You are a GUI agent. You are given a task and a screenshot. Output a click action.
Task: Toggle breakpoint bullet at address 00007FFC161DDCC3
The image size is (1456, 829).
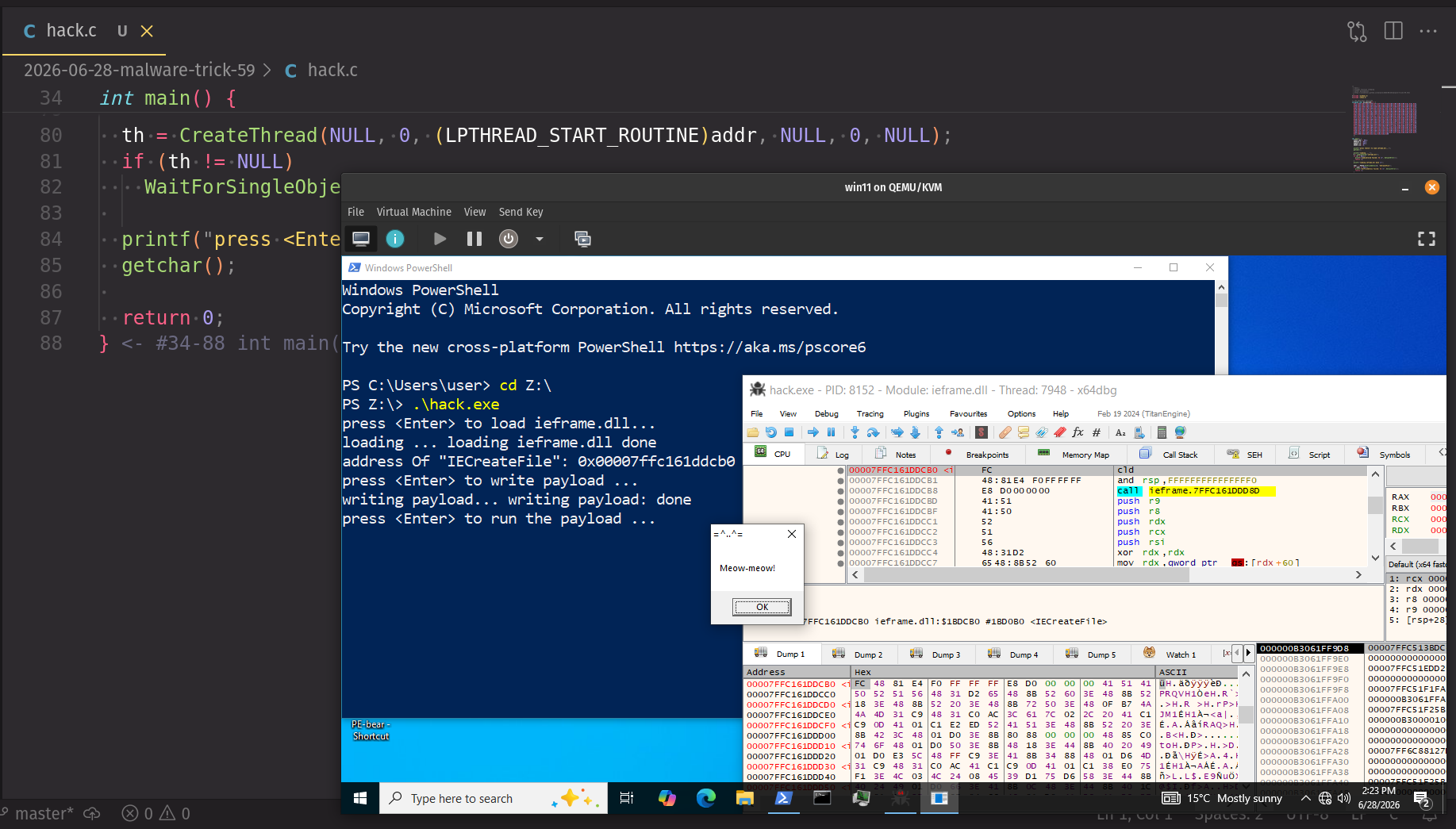tap(841, 543)
